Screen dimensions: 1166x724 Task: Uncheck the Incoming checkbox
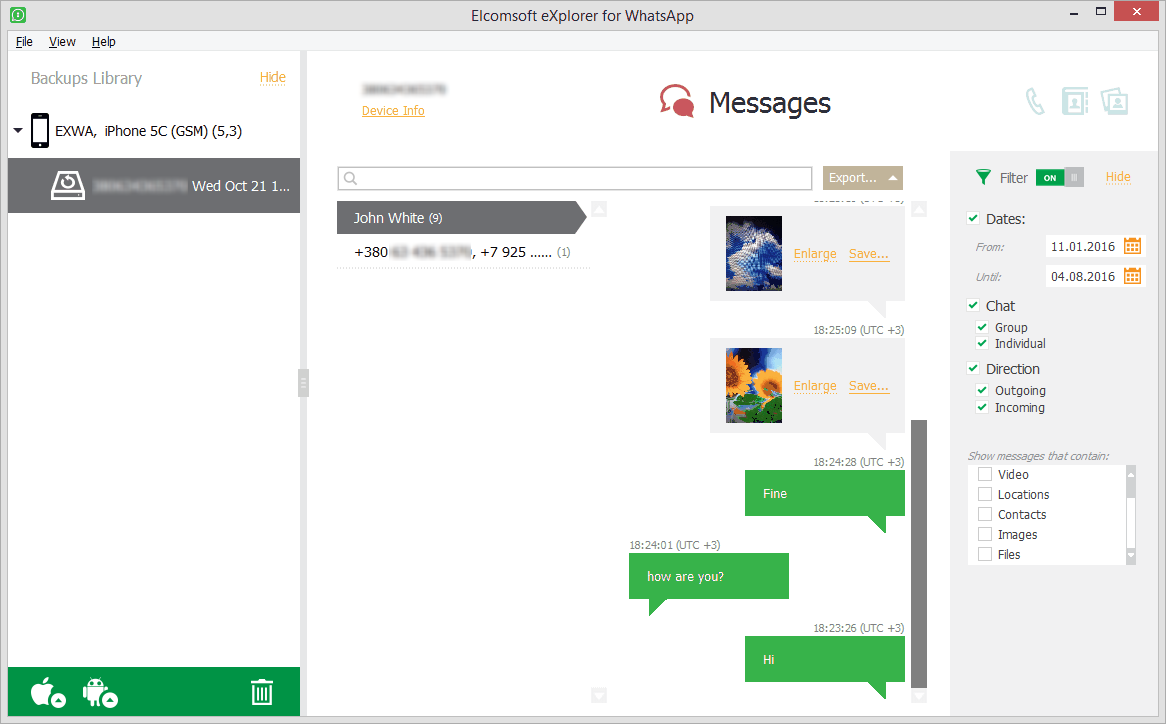click(982, 407)
